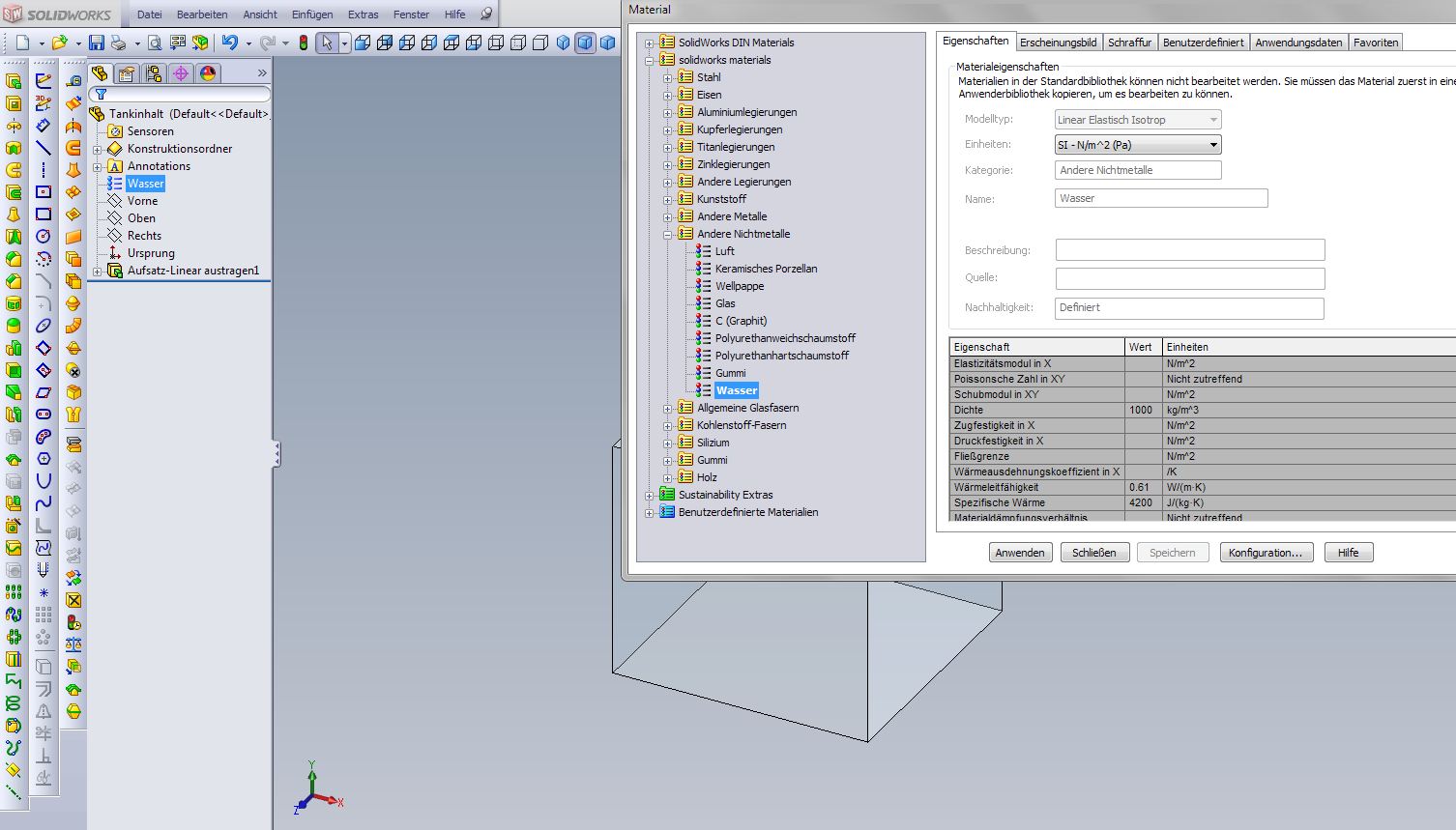Click the Wärmeleitfähigkeit value 0.61 cell
The image size is (1456, 830).
pyautogui.click(x=1143, y=487)
